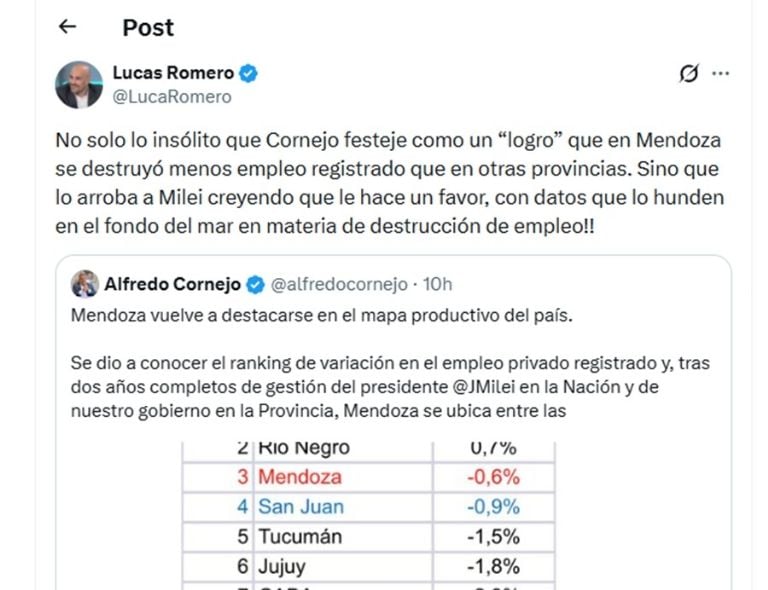Open the three-dot more options menu

pos(721,73)
